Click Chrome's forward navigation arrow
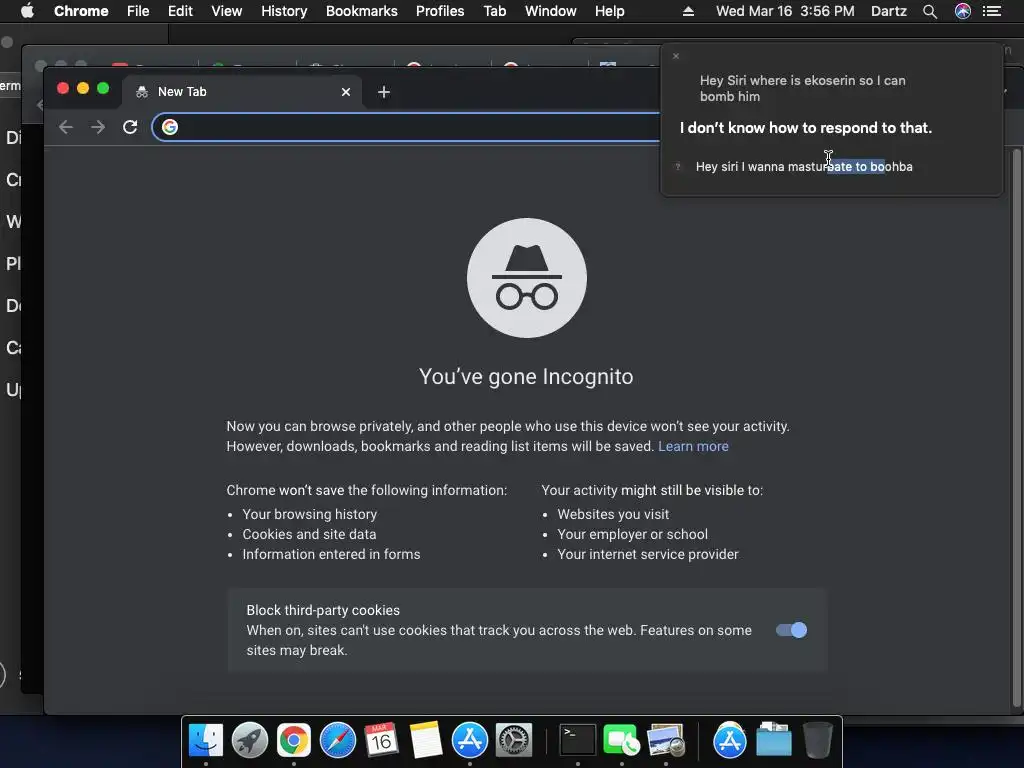The width and height of the screenshot is (1024, 768). coord(98,127)
